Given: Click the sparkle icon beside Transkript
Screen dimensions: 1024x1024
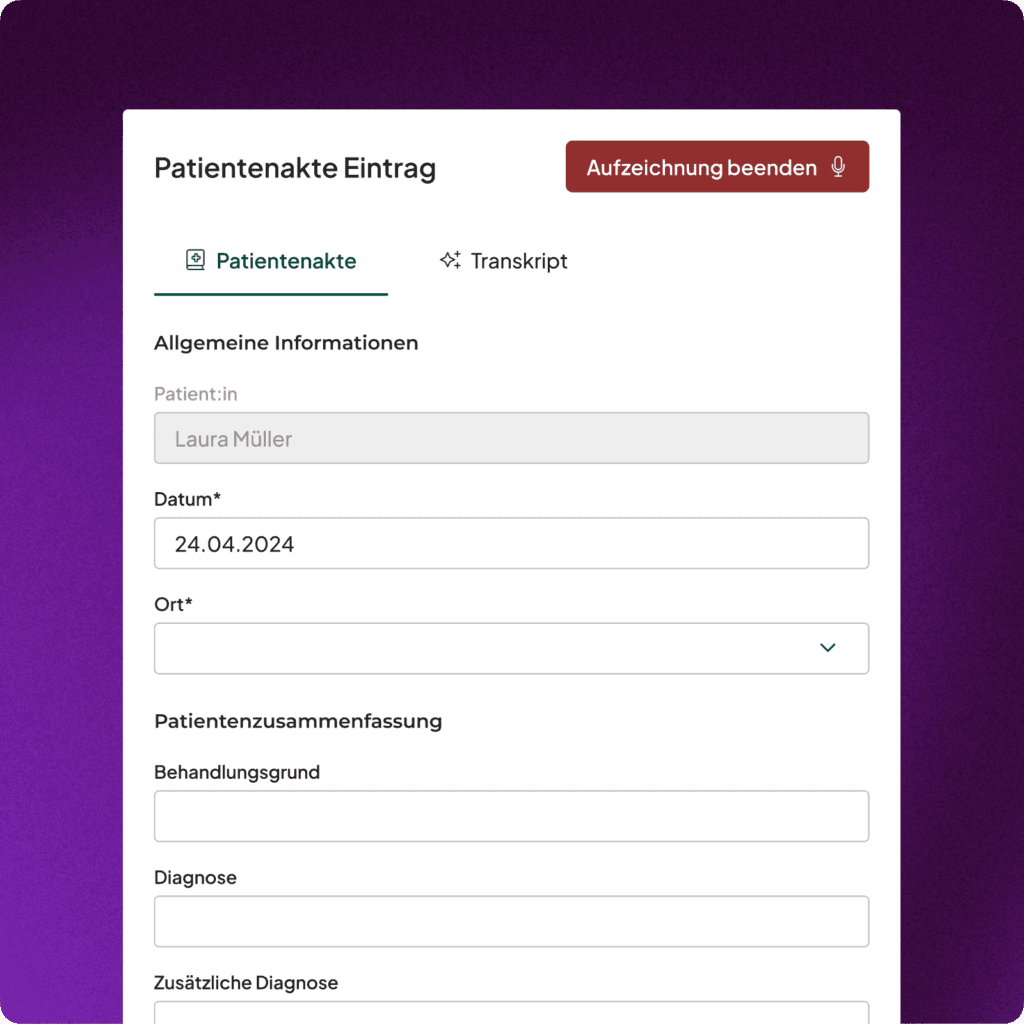Looking at the screenshot, I should click(450, 261).
